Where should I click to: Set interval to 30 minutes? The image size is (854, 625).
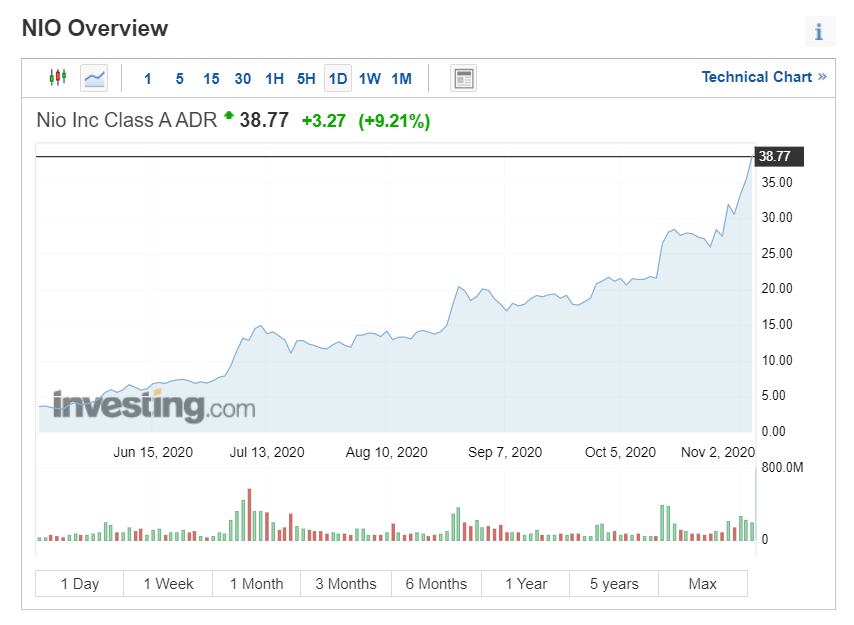point(243,79)
